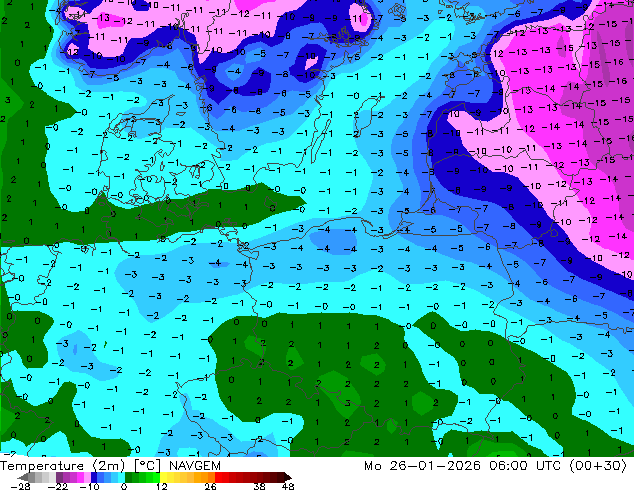Click the '06:00' forecast time

(x=508, y=466)
